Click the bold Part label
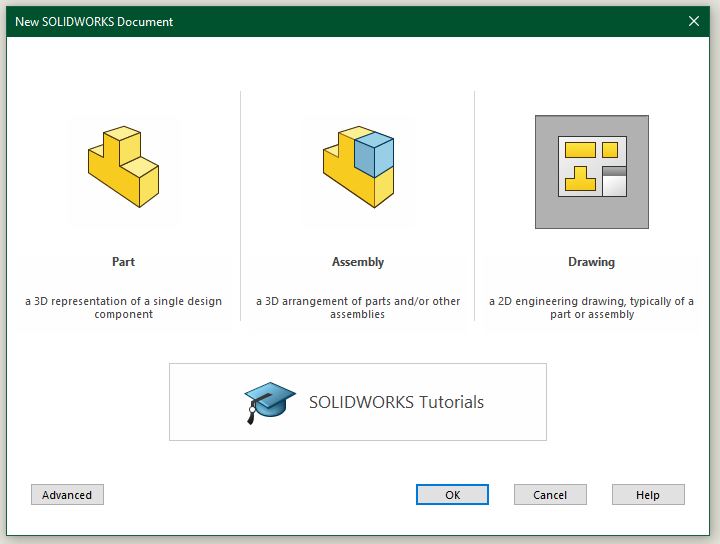Viewport: 720px width, 544px height. (x=124, y=262)
